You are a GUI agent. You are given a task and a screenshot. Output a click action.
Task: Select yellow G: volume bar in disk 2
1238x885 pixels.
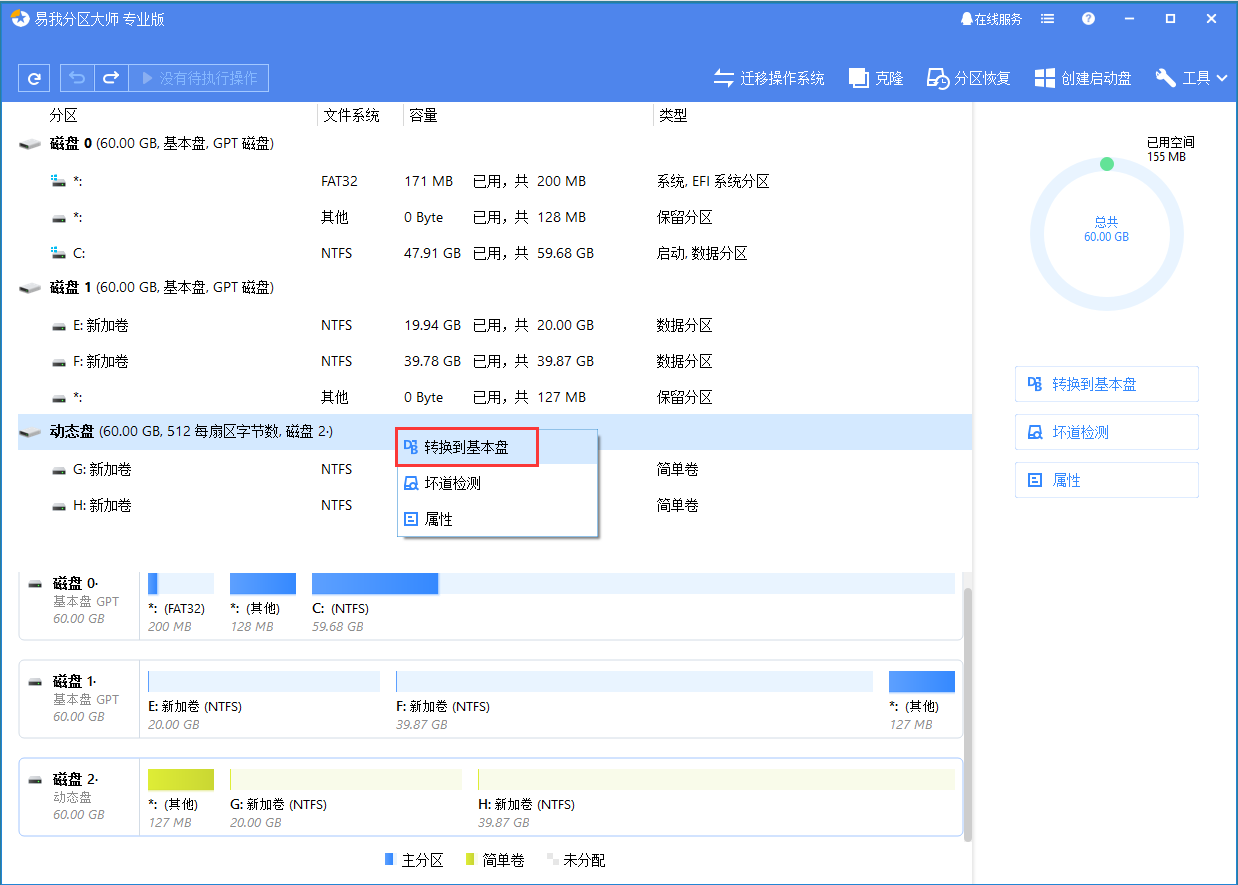tap(345, 781)
